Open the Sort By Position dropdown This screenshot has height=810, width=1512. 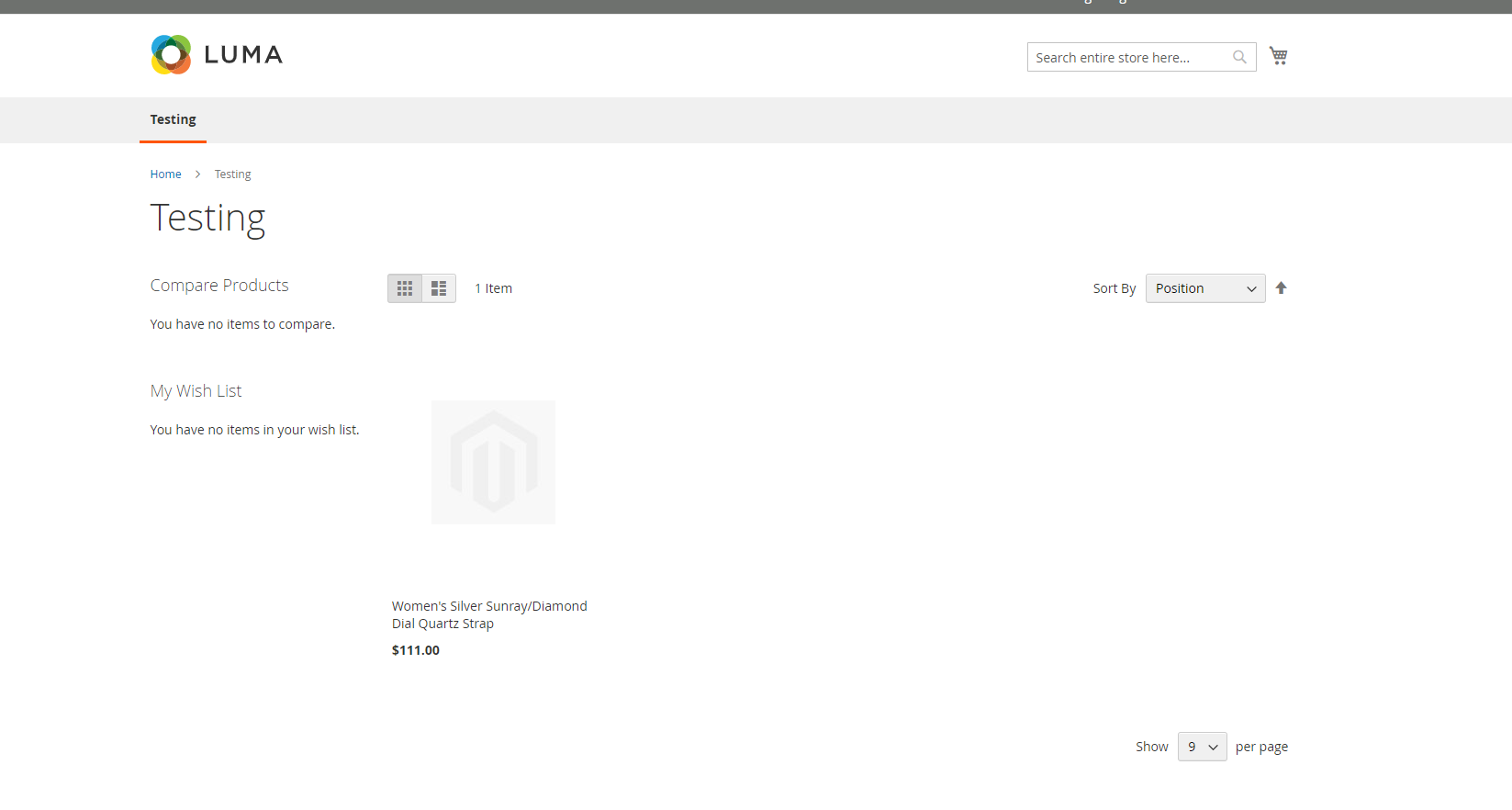pos(1205,288)
